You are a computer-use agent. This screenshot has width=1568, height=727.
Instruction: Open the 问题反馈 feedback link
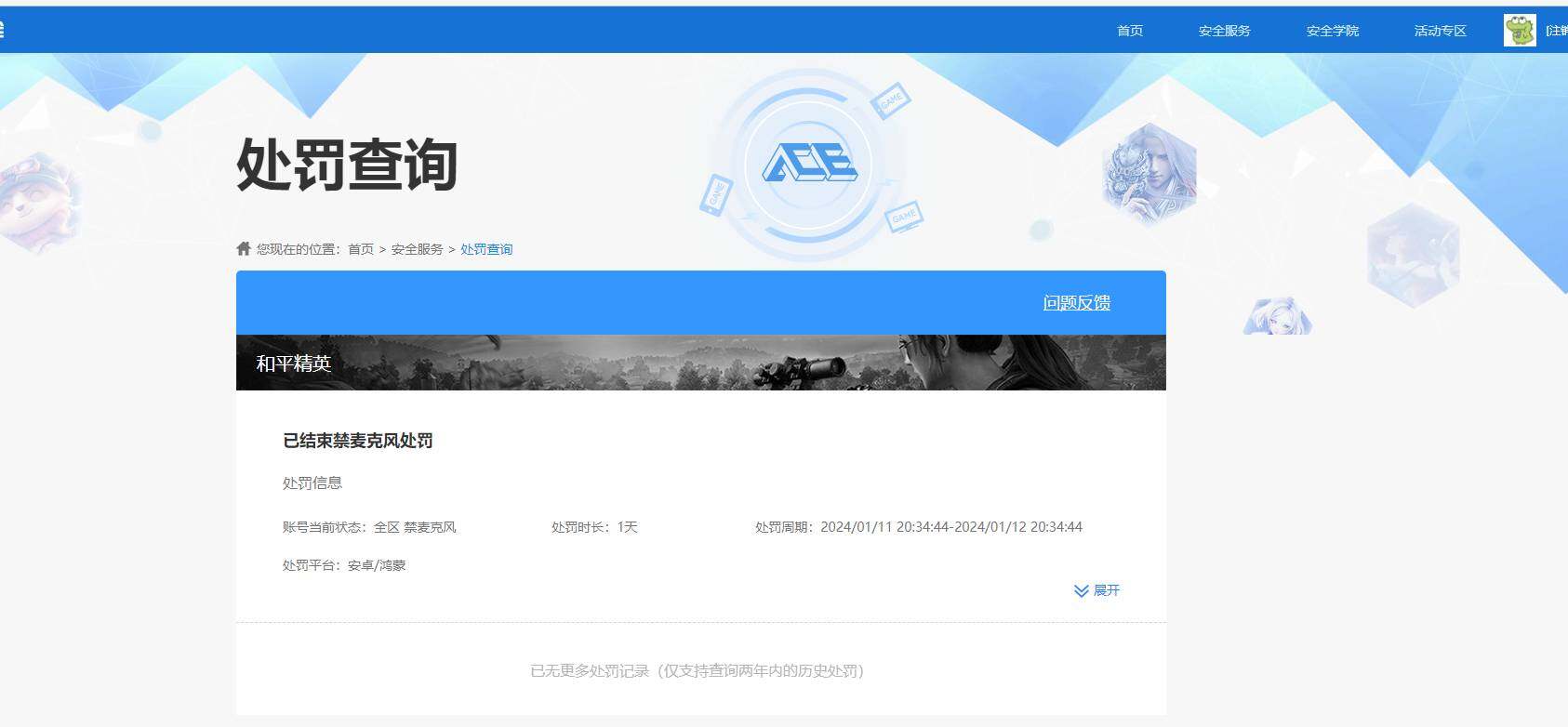click(1076, 303)
